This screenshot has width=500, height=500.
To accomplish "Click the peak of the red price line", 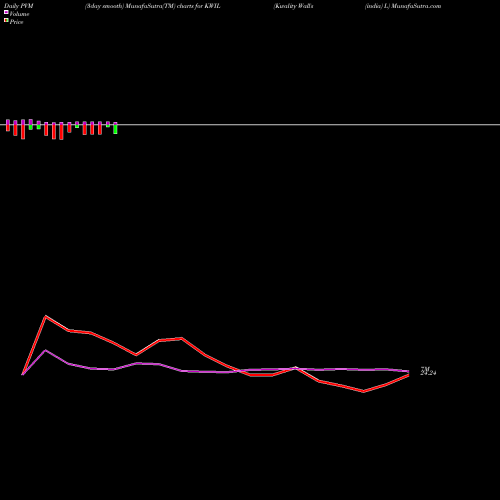I will click(x=46, y=316).
